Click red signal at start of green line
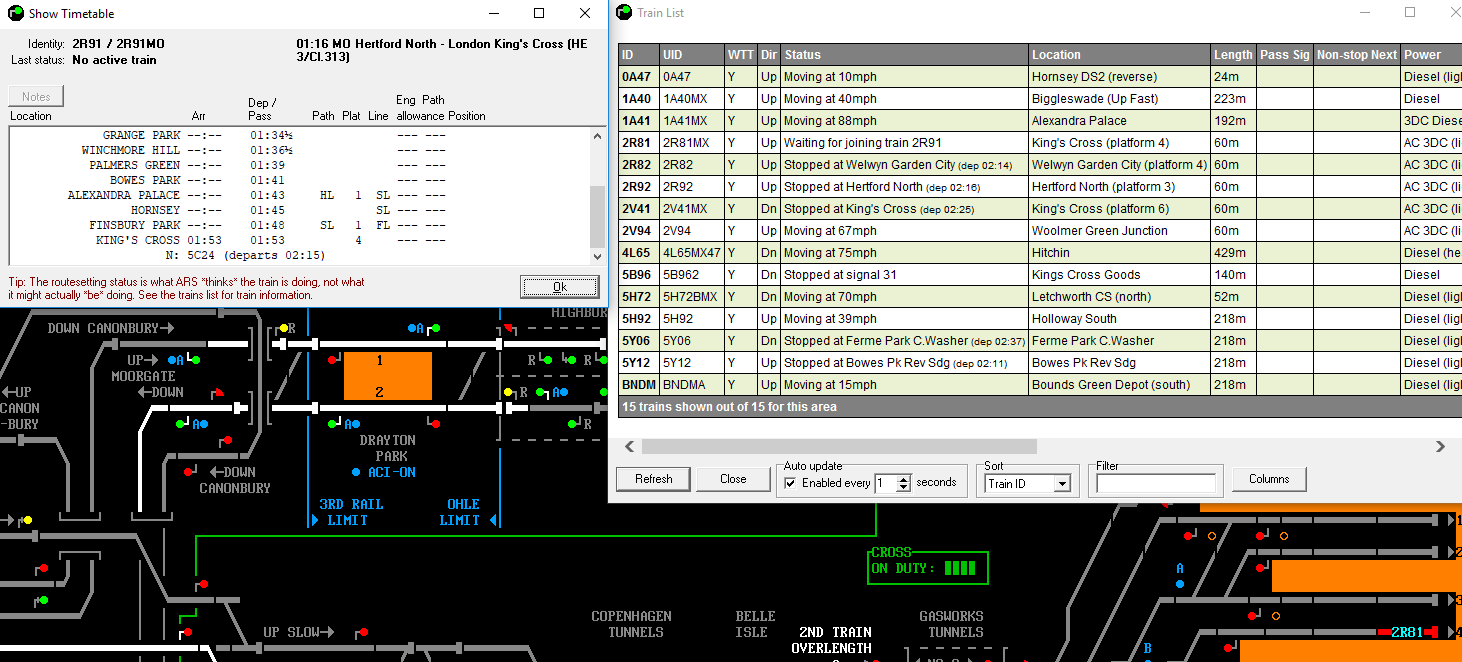This screenshot has height=662, width=1462. coord(203,584)
